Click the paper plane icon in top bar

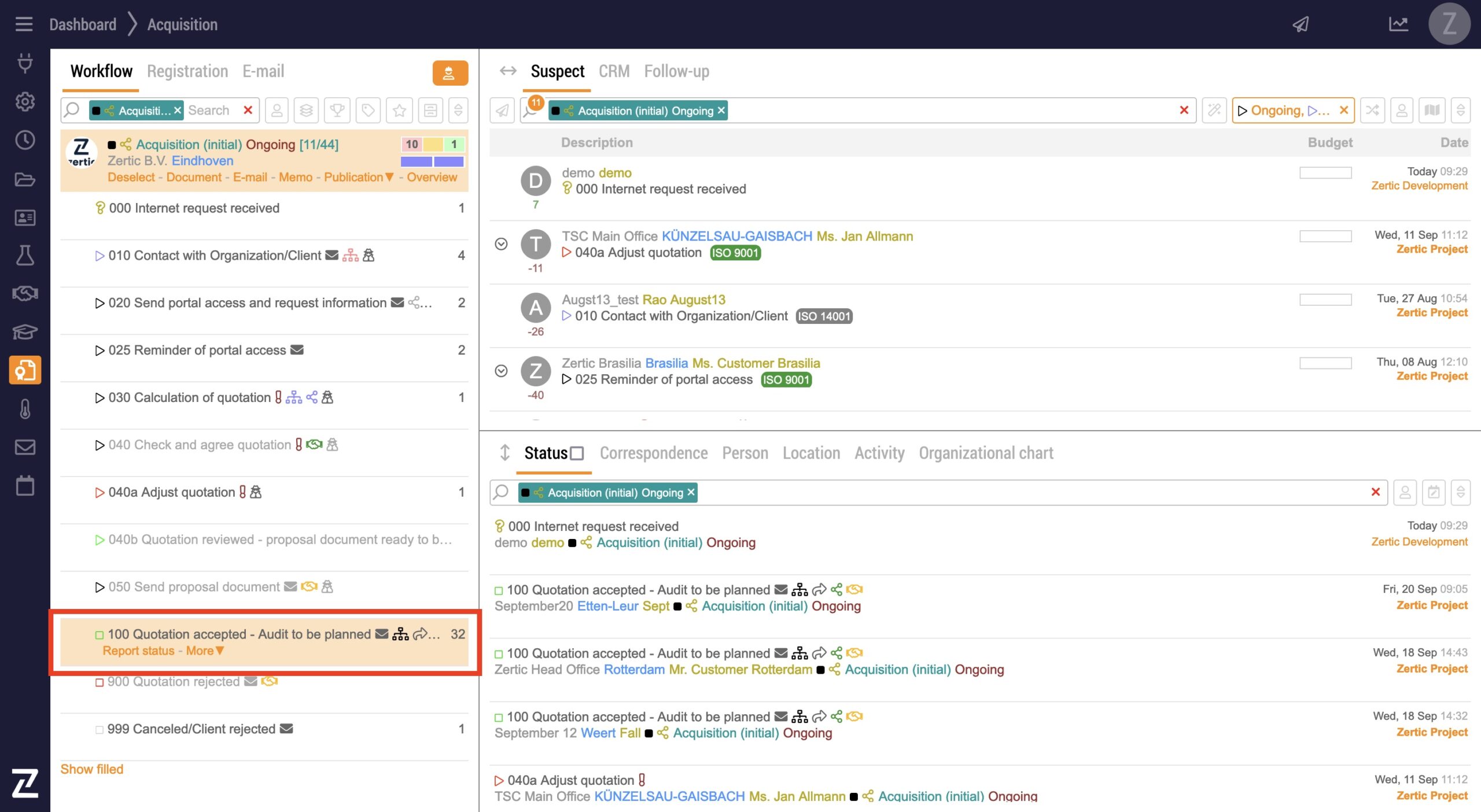point(1301,24)
